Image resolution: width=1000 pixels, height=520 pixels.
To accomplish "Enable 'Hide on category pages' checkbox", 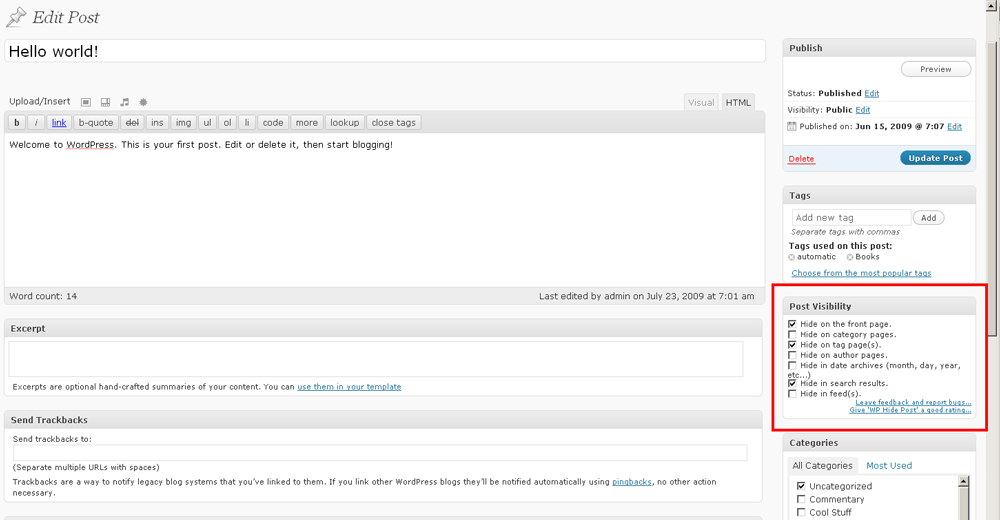I will [793, 334].
